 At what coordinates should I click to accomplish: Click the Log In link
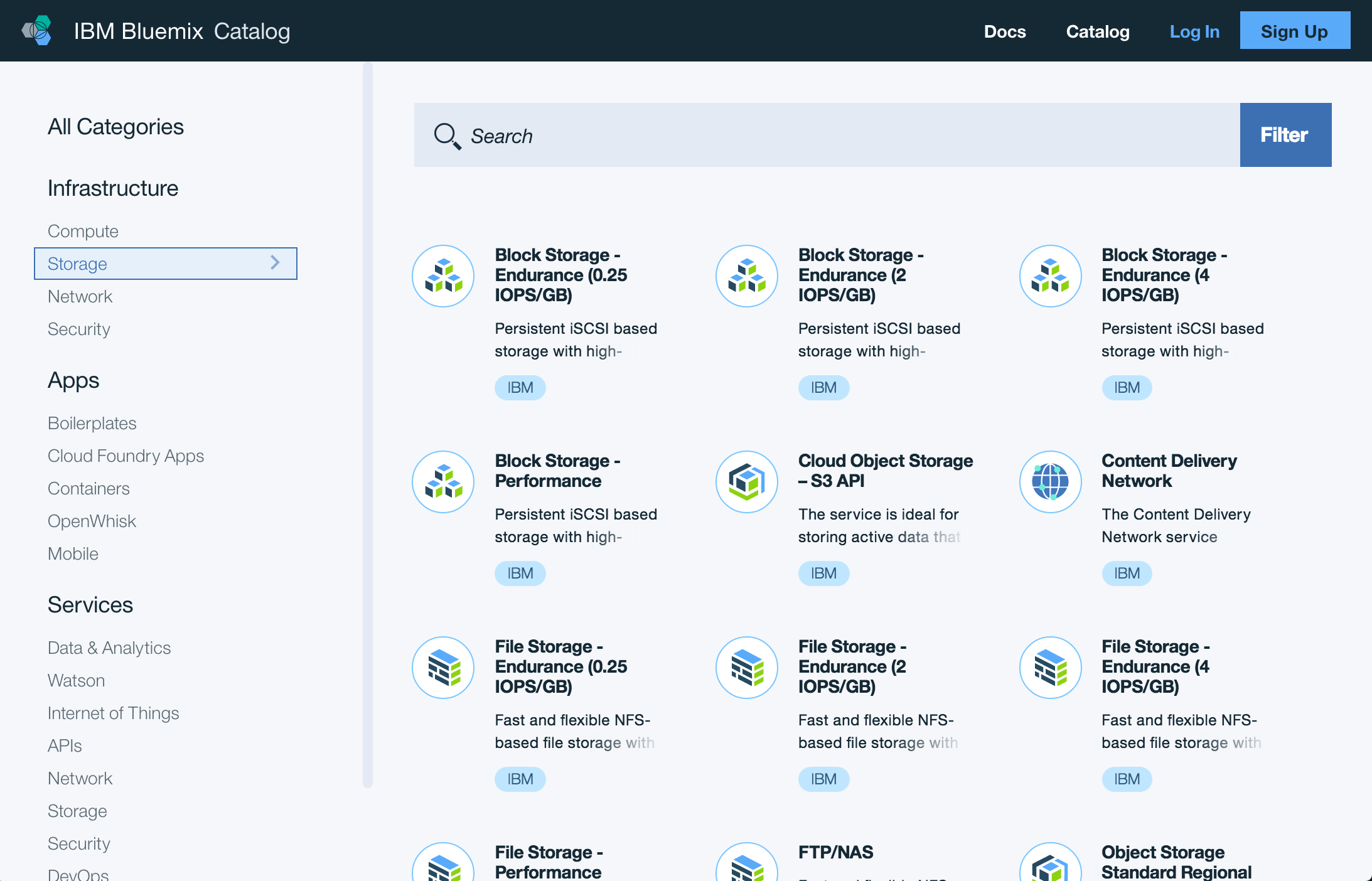click(1194, 31)
